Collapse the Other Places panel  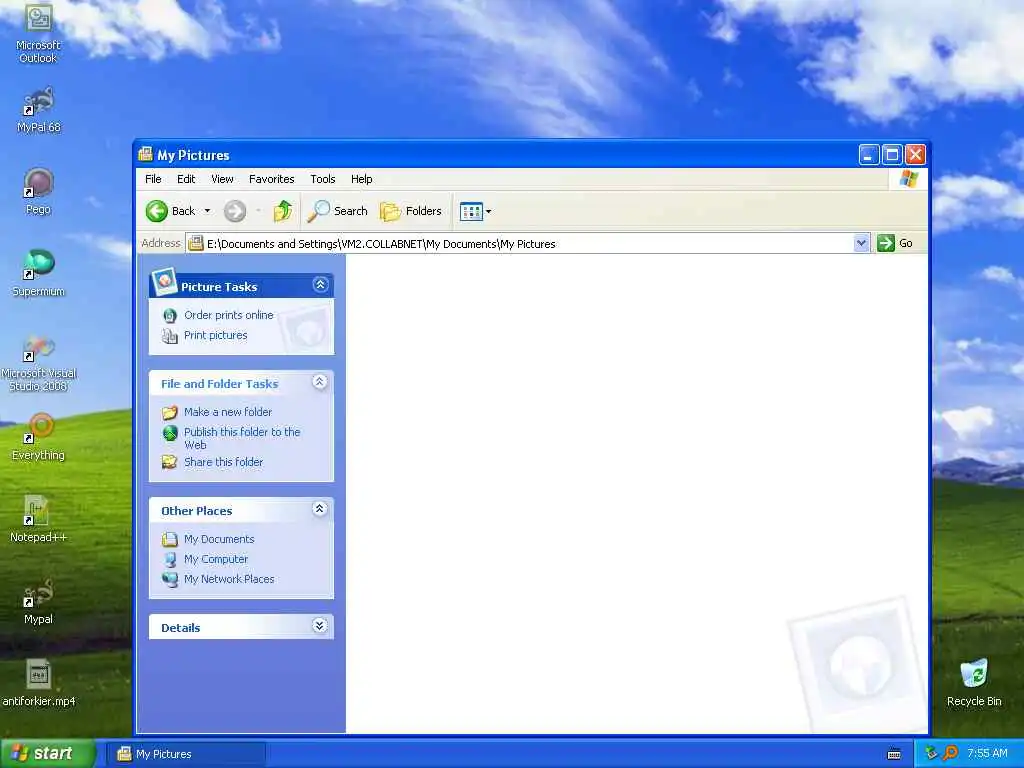(319, 509)
